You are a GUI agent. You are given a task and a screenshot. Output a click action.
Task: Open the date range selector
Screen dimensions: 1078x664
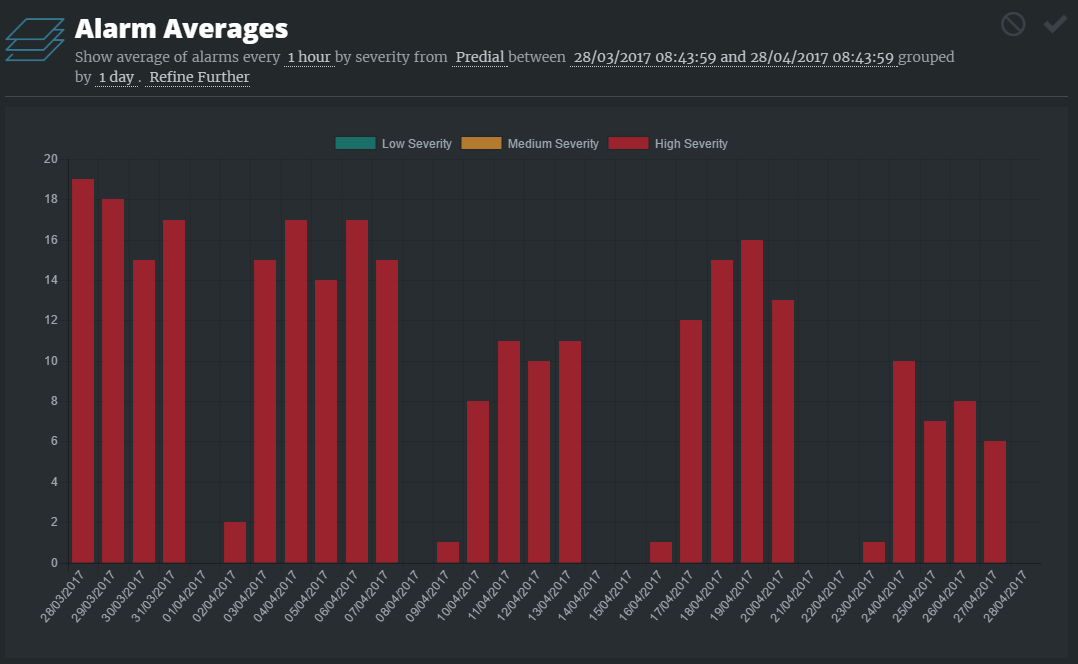[733, 57]
